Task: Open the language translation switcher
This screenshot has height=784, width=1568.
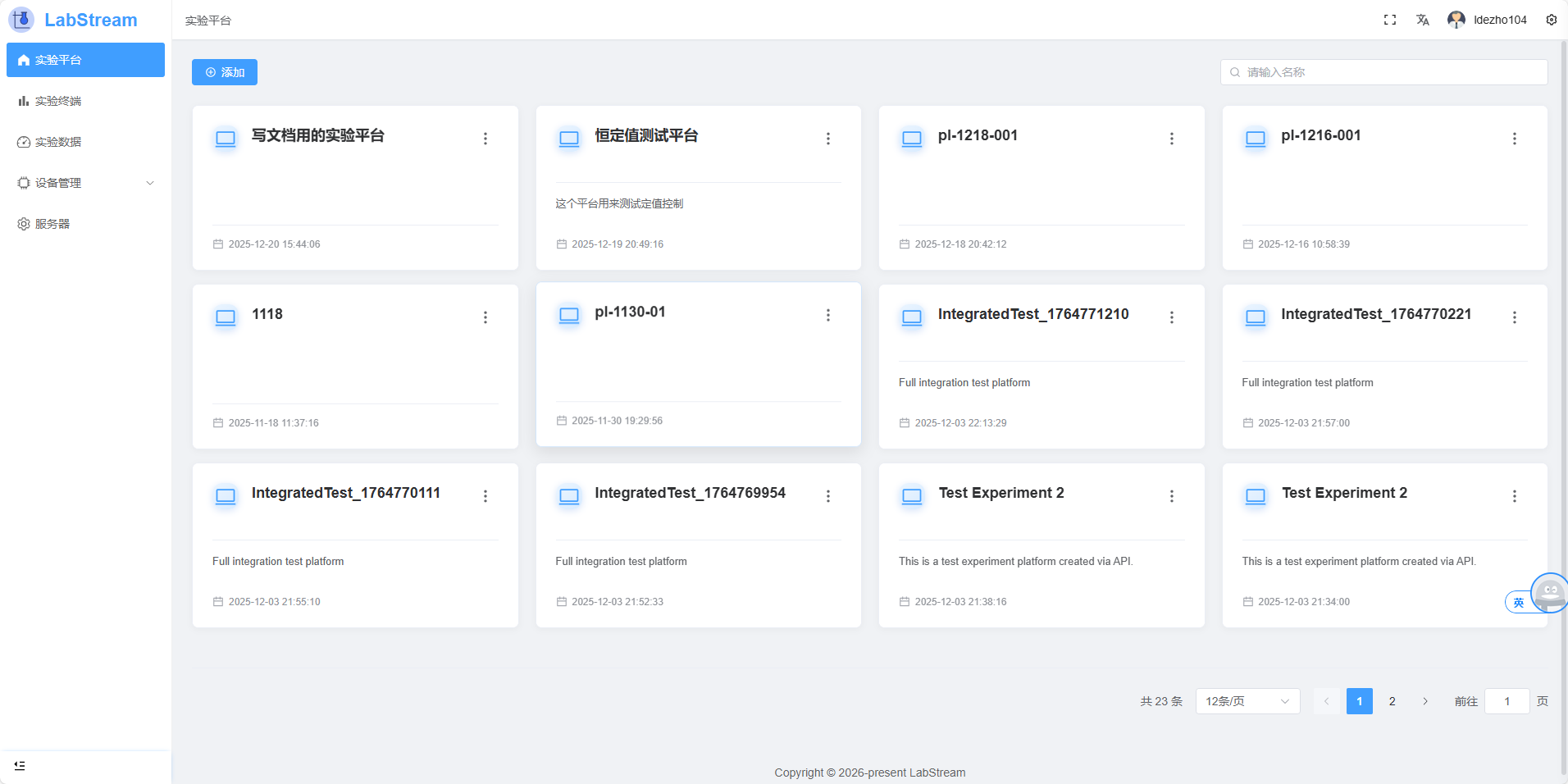Action: click(x=1422, y=20)
